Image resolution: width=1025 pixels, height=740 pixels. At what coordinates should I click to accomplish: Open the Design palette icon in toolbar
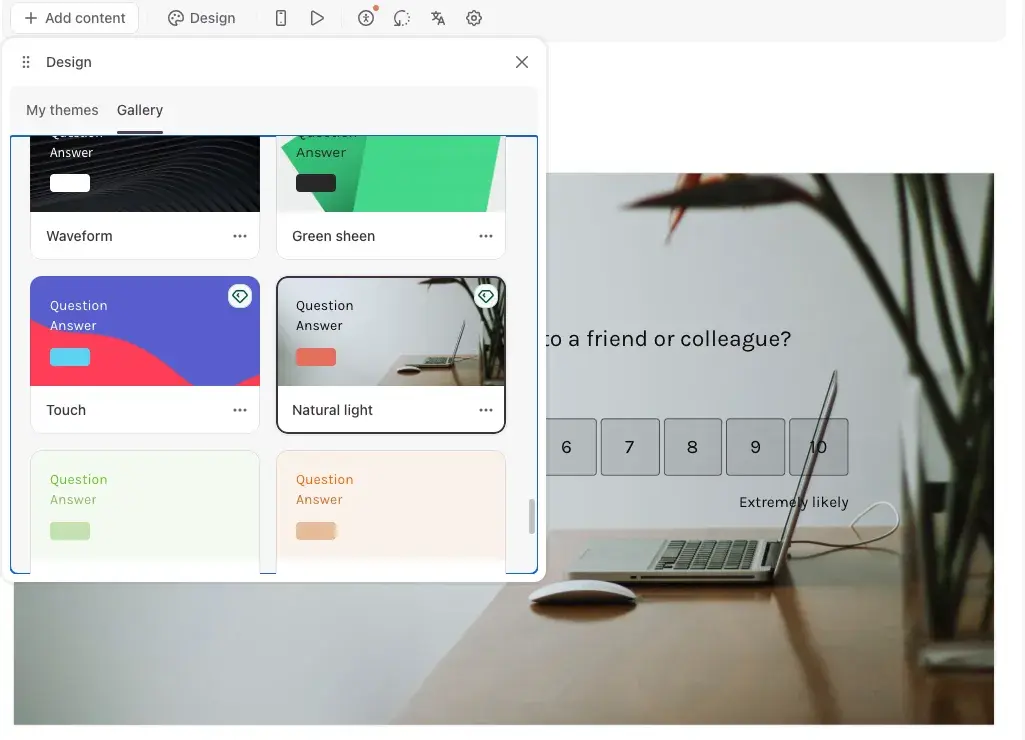(x=201, y=17)
